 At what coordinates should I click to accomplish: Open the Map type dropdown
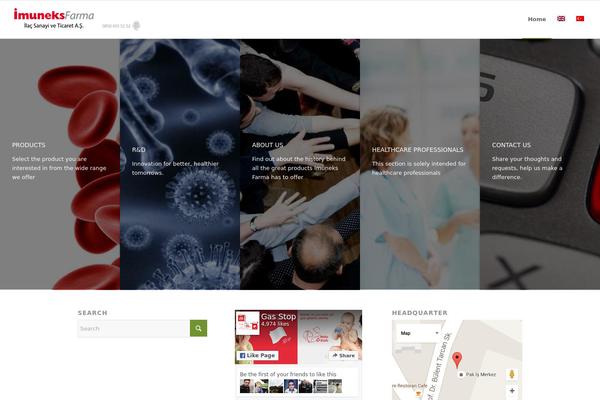(419, 333)
